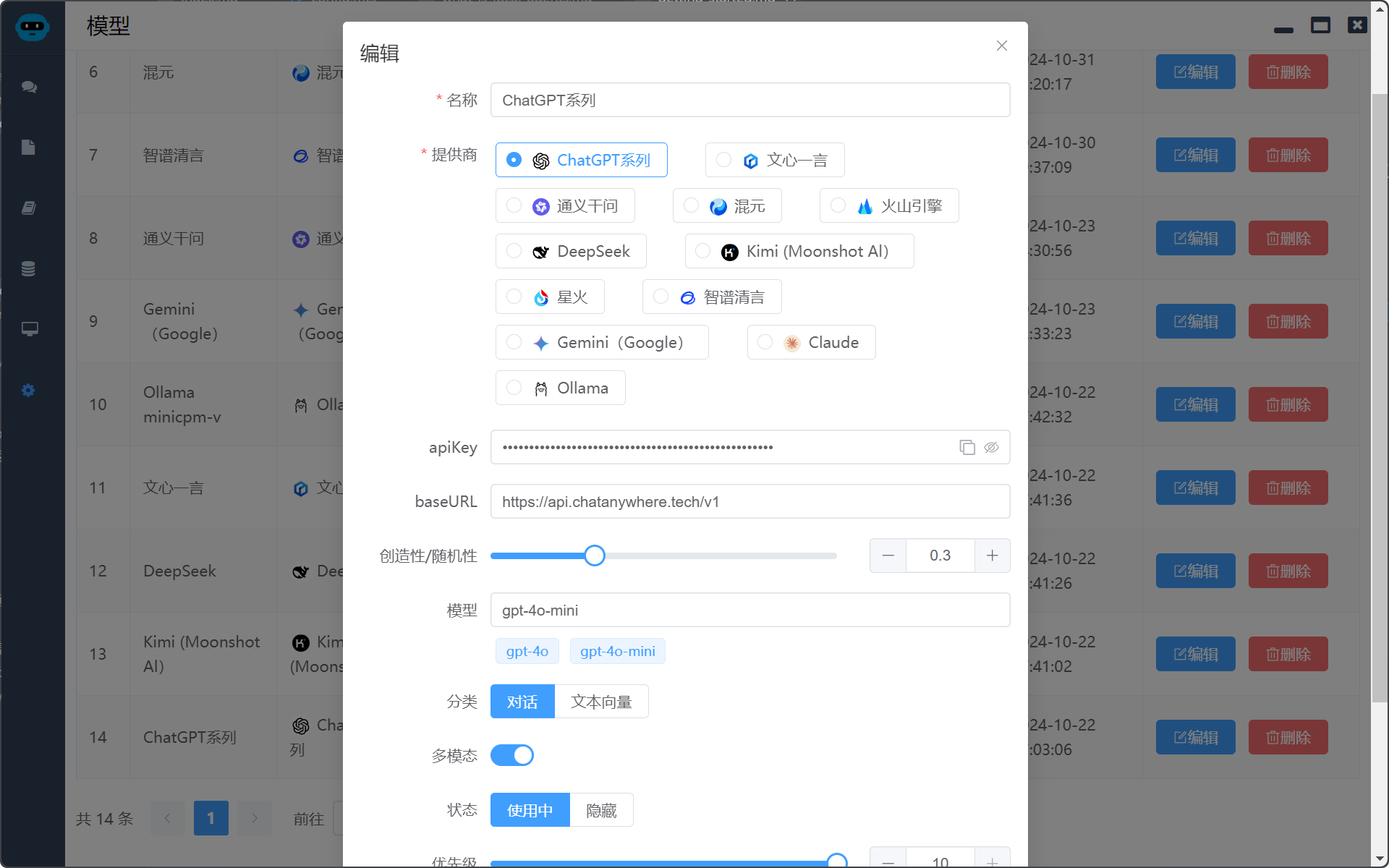Click the 智谱清言 name cell in row 7
1389x868 pixels.
click(x=203, y=155)
